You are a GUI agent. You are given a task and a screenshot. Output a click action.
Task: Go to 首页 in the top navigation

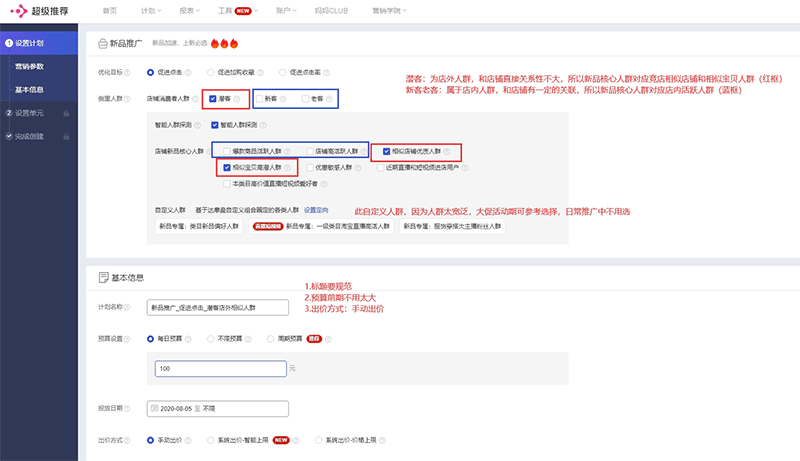point(109,10)
